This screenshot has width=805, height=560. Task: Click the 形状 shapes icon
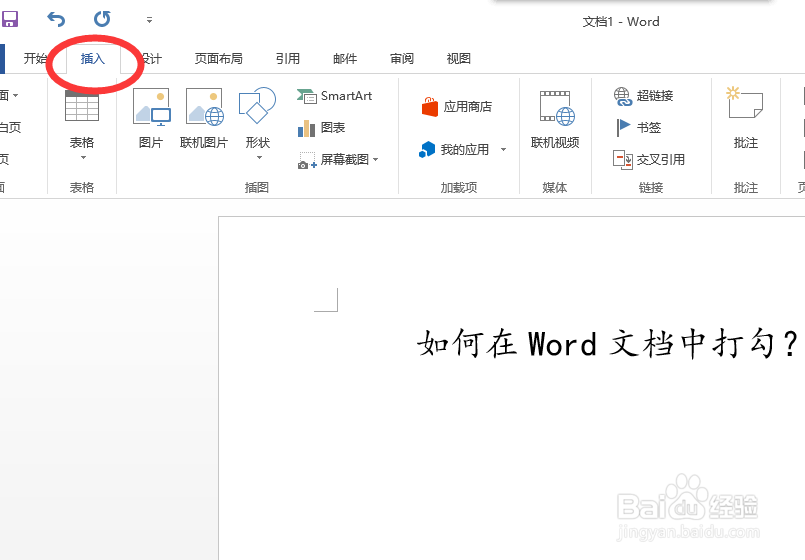point(257,105)
